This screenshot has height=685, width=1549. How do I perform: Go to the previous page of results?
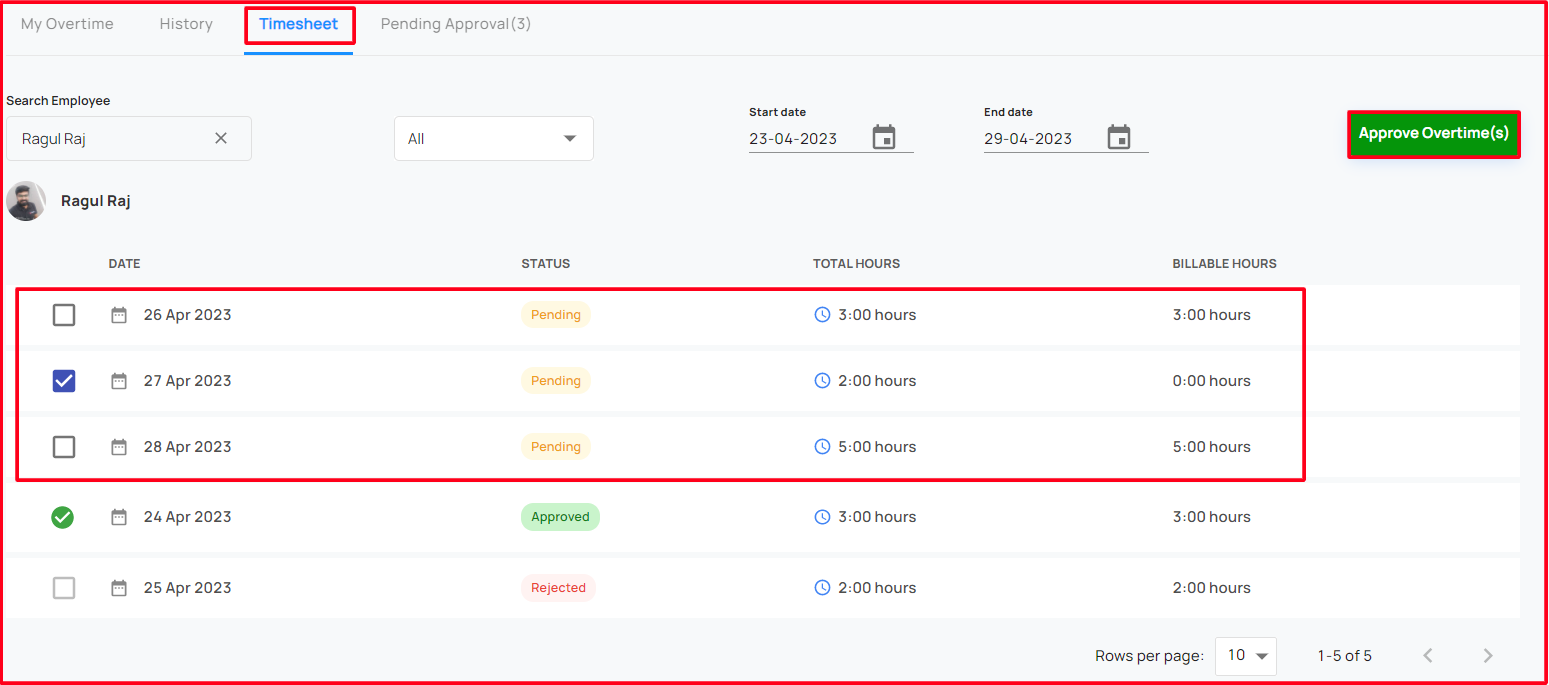tap(1428, 656)
